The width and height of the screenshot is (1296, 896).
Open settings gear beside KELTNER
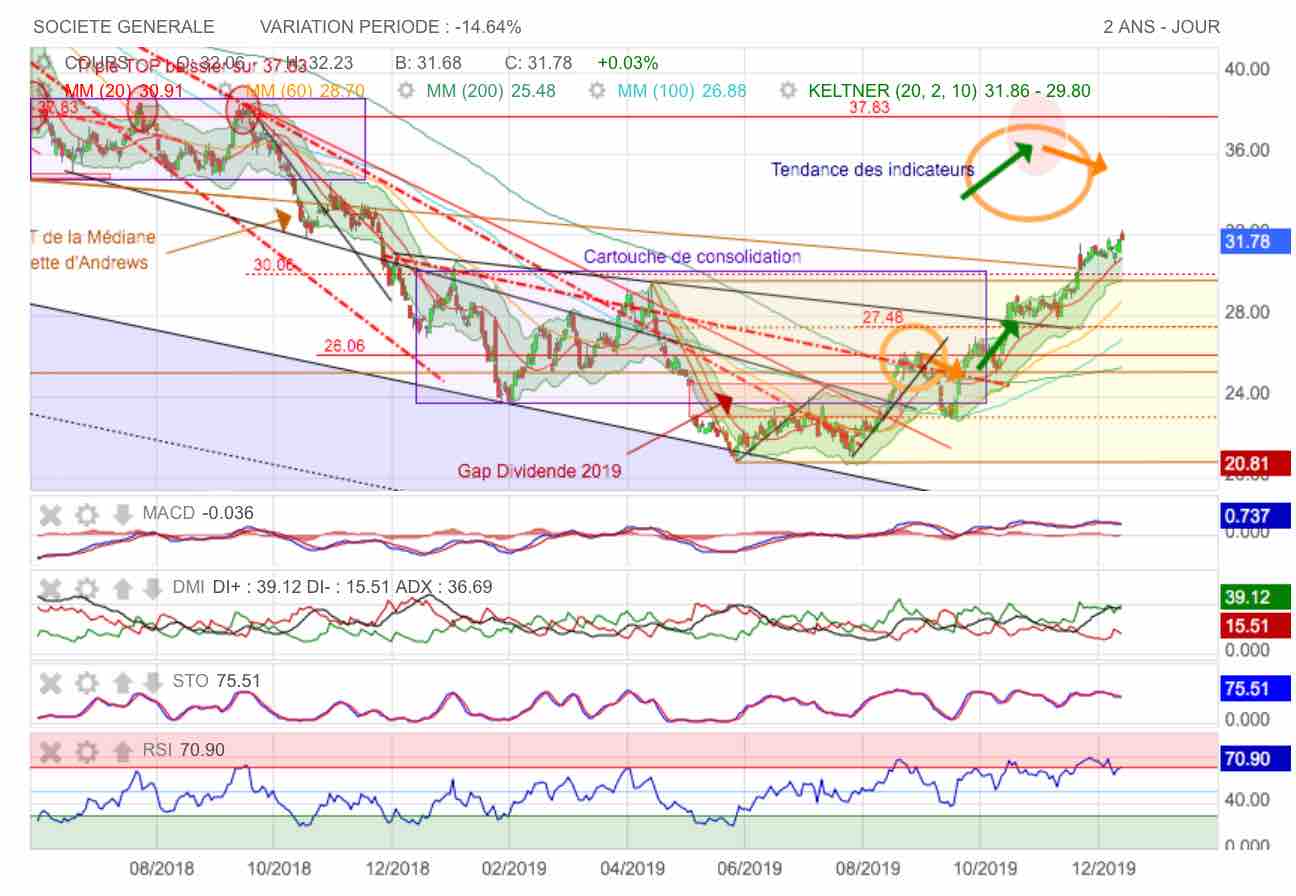[788, 91]
